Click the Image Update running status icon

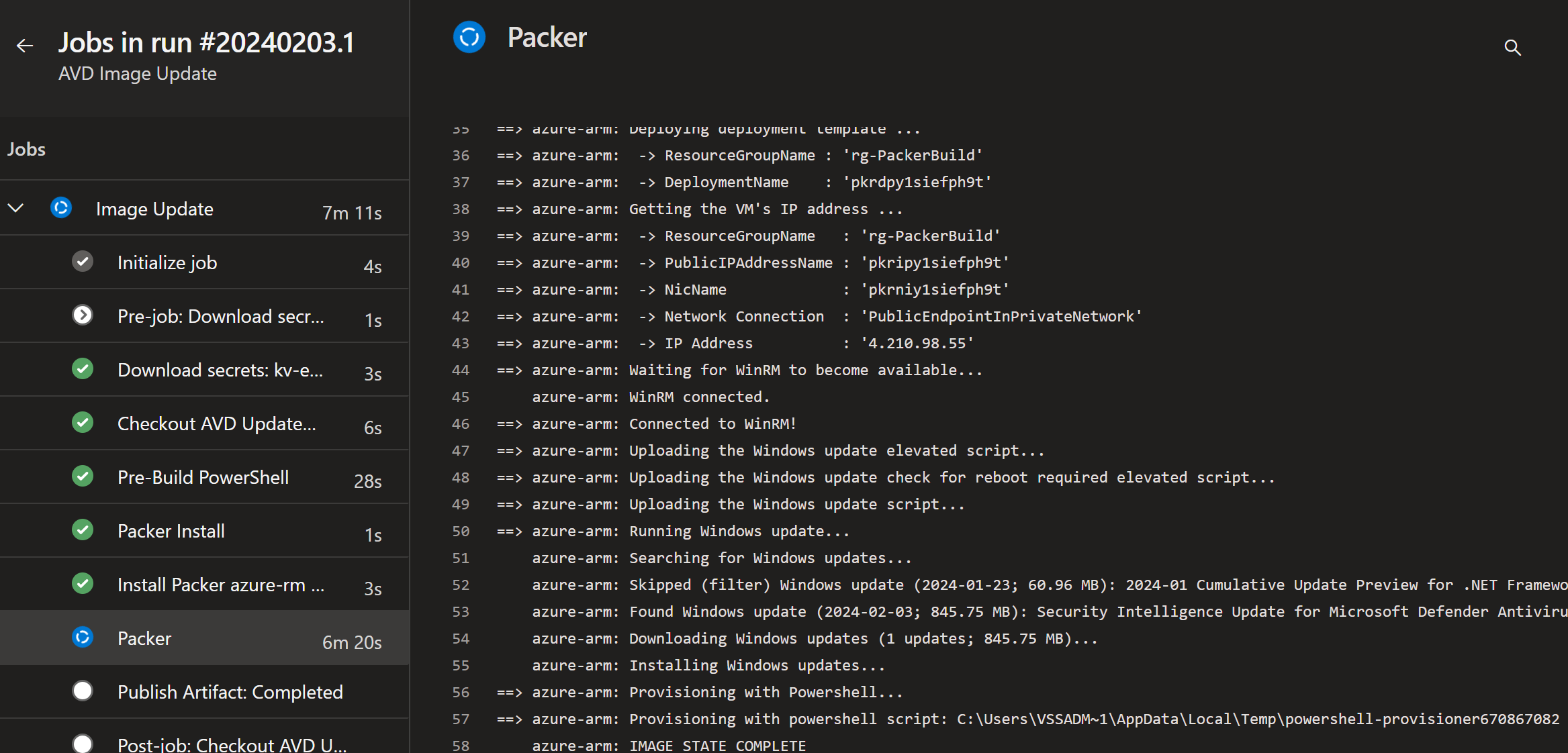[61, 208]
